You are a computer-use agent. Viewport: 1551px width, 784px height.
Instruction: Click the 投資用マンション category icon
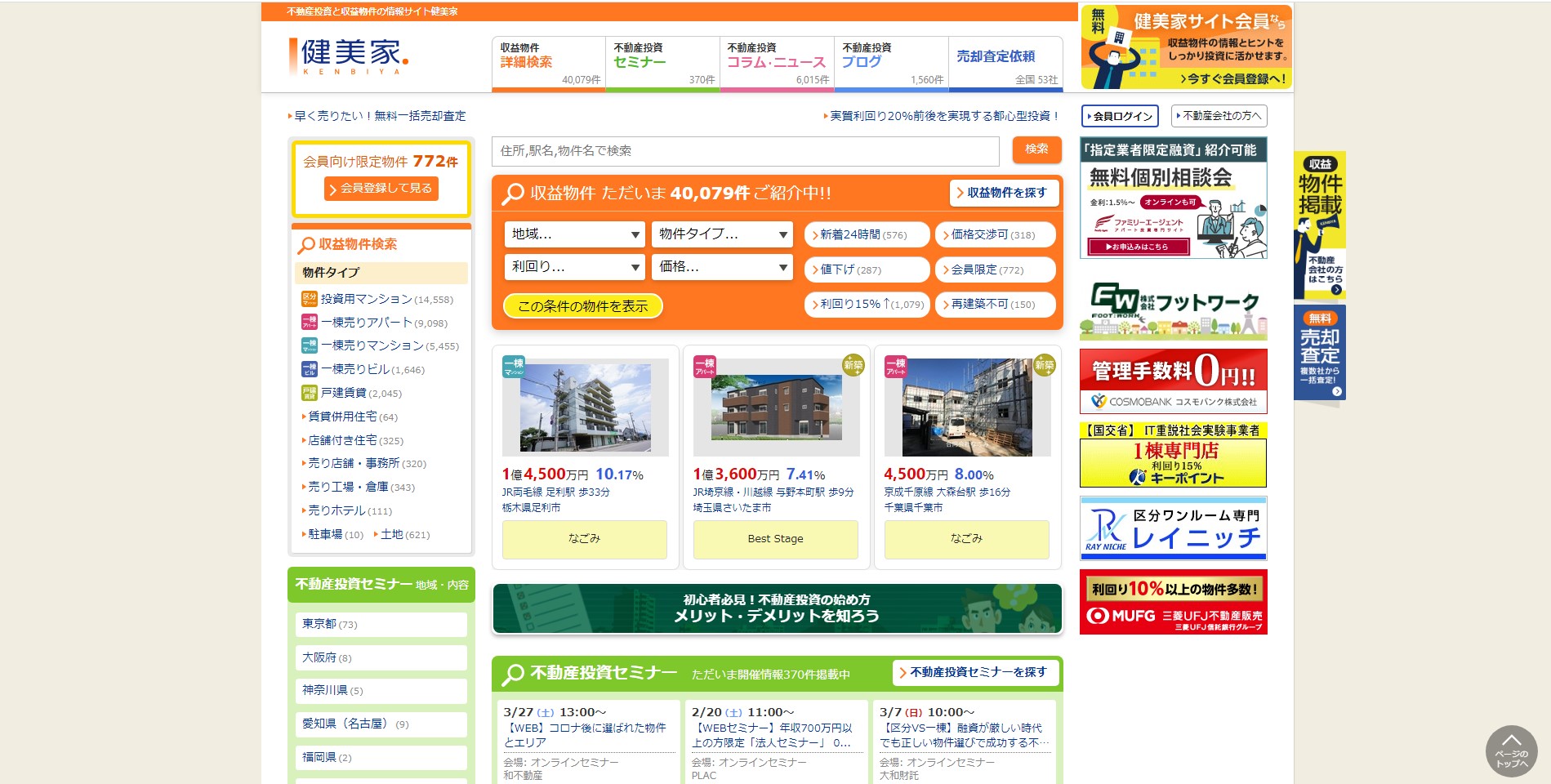pyautogui.click(x=309, y=299)
